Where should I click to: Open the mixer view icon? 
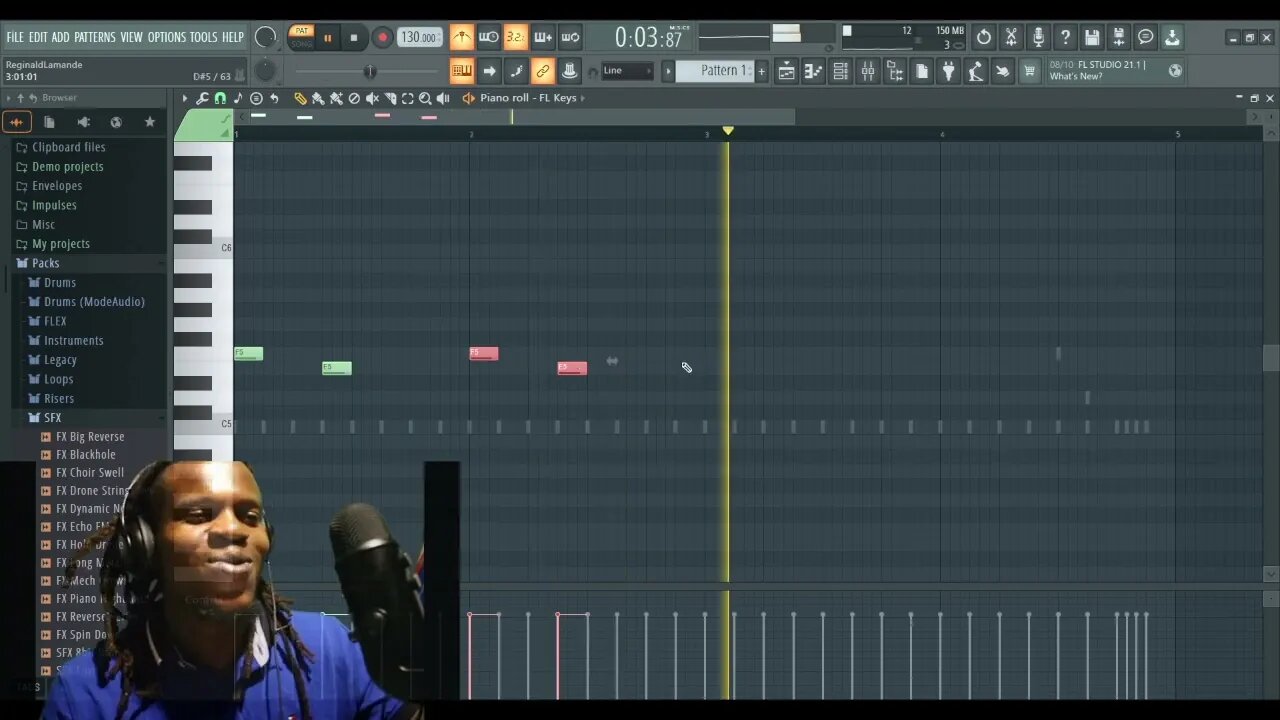(867, 71)
